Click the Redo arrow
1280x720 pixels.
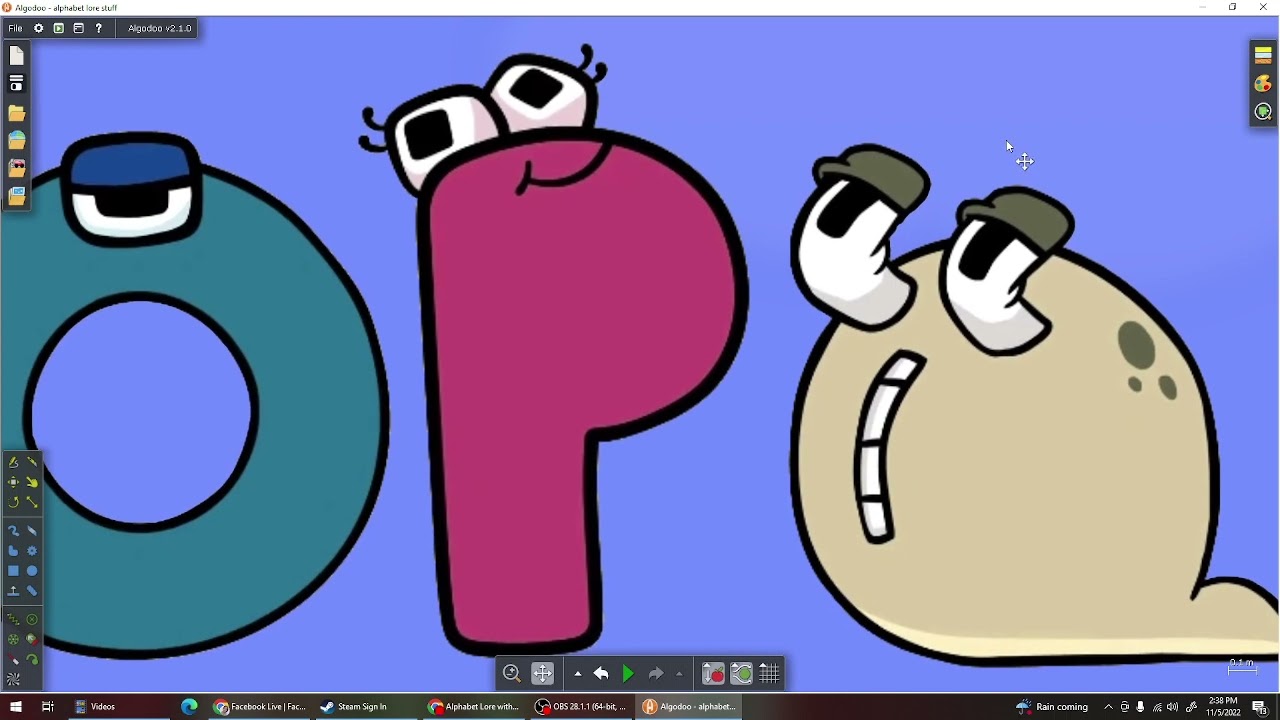pyautogui.click(x=656, y=673)
